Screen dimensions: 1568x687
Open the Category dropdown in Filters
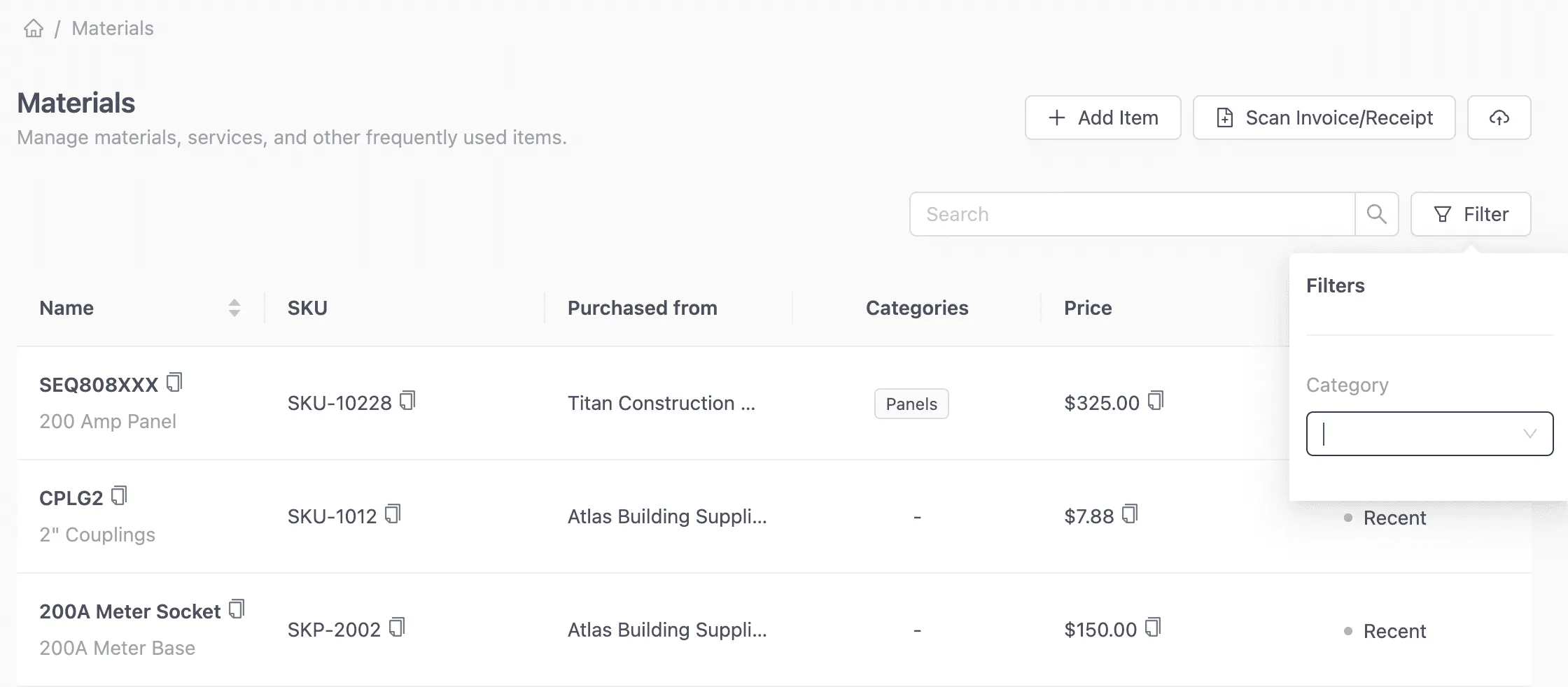1429,434
